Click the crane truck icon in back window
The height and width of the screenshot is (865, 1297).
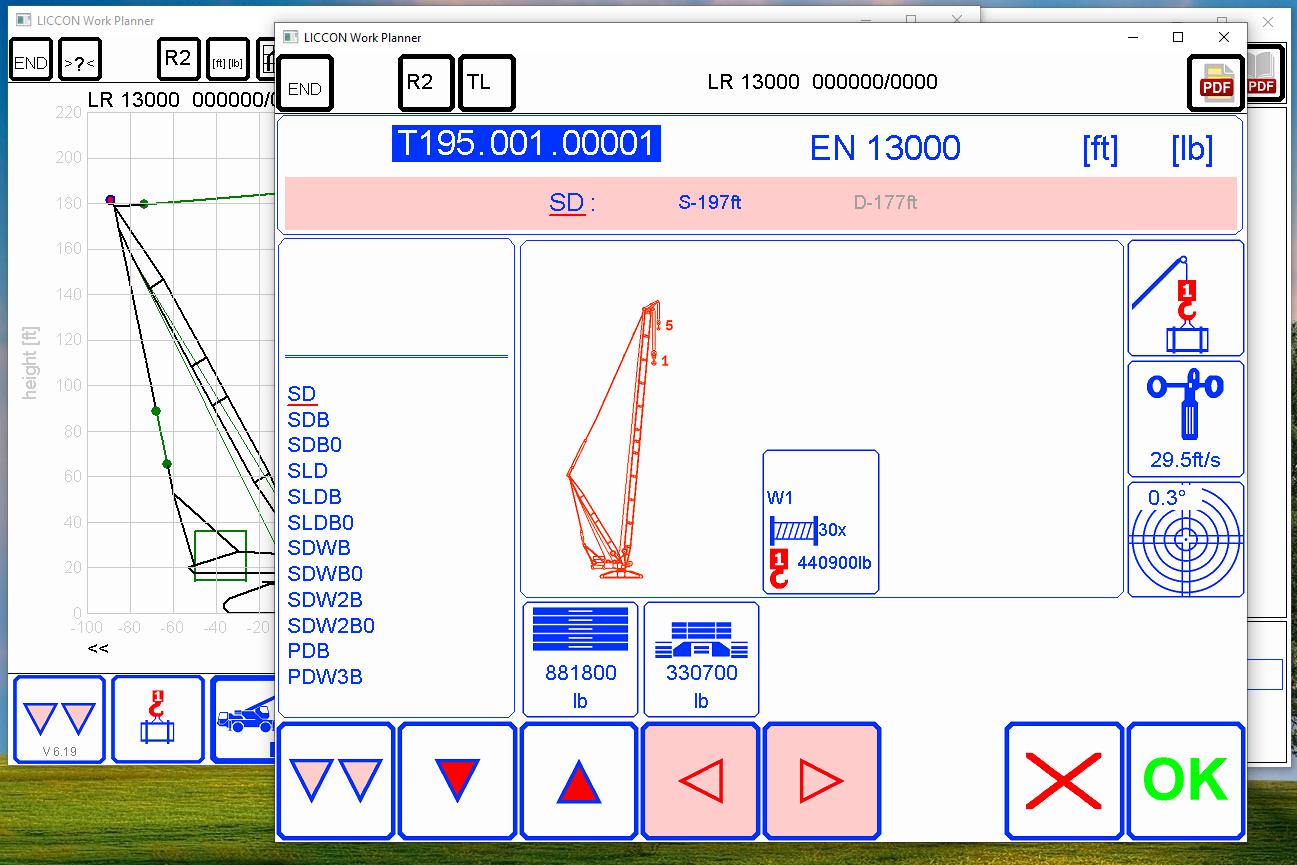(243, 720)
